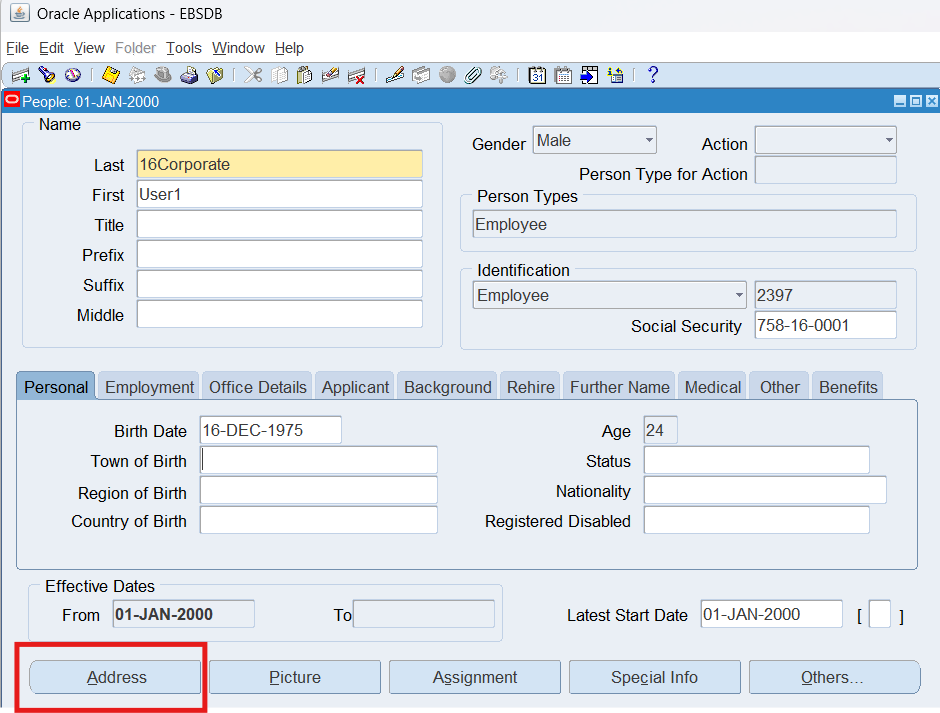Click the Alter Effective Date calendar icon

[537, 75]
